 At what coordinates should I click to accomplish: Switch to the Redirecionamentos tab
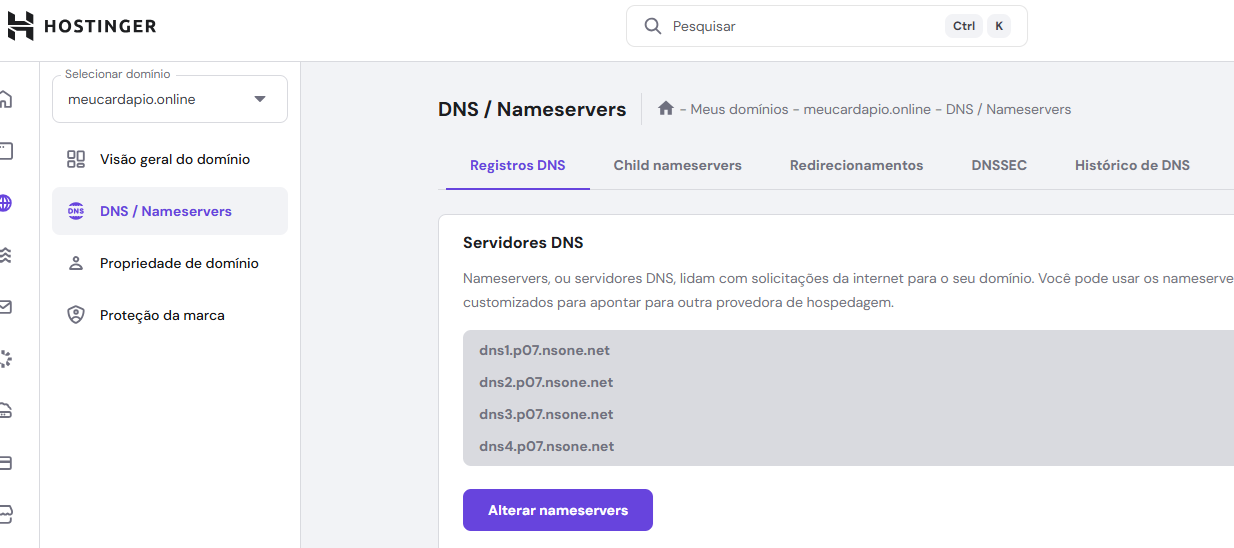pos(857,165)
